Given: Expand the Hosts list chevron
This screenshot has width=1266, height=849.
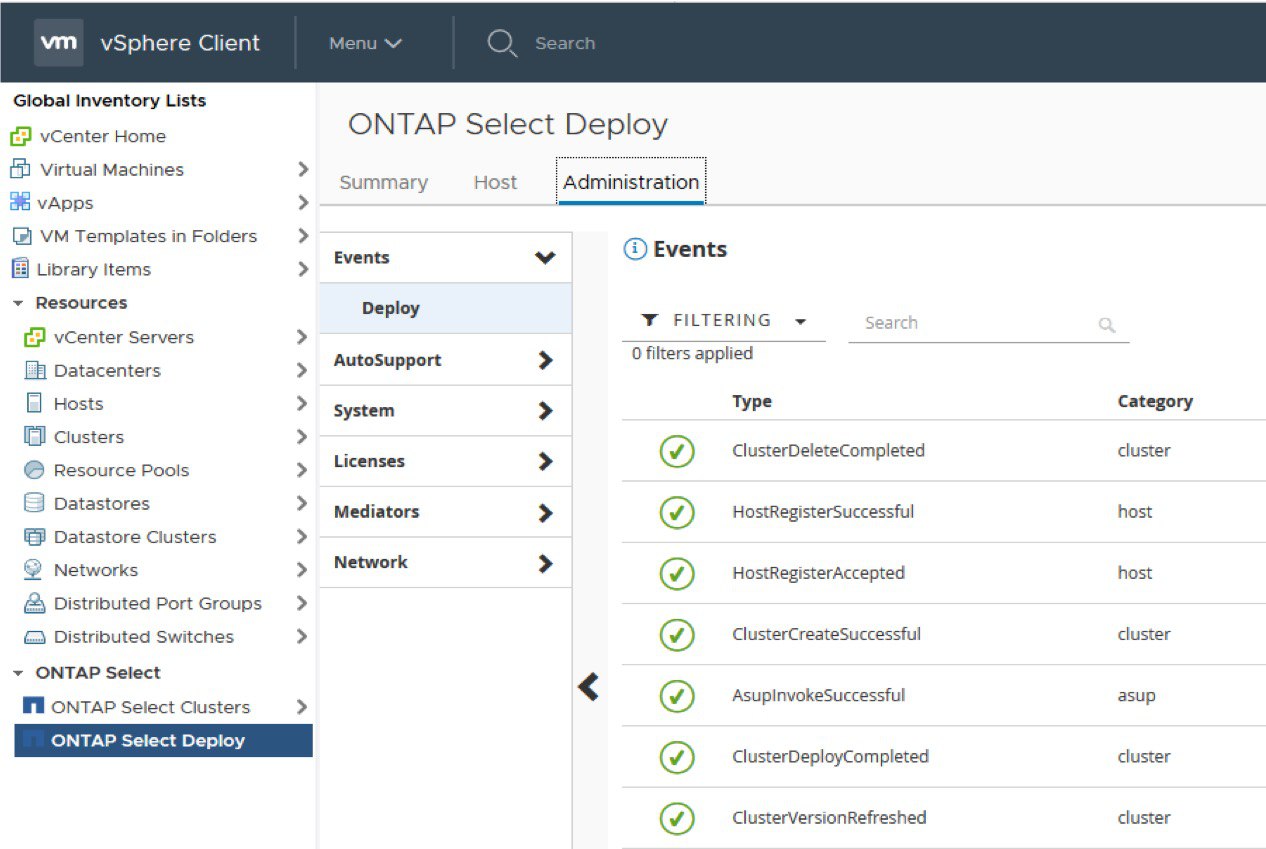Looking at the screenshot, I should 303,403.
